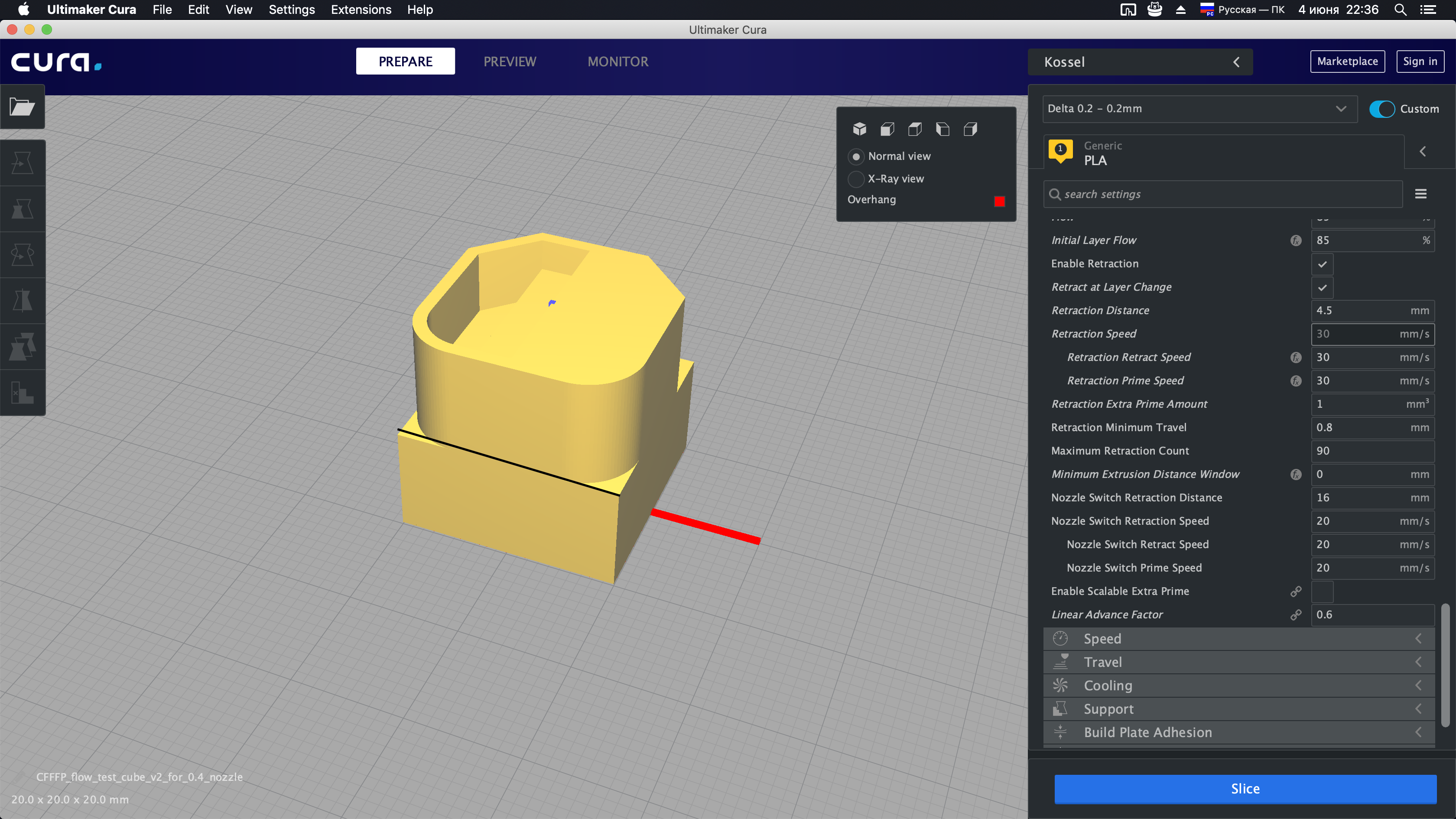Click the front view camera icon
Image resolution: width=1456 pixels, height=819 pixels.
887,130
